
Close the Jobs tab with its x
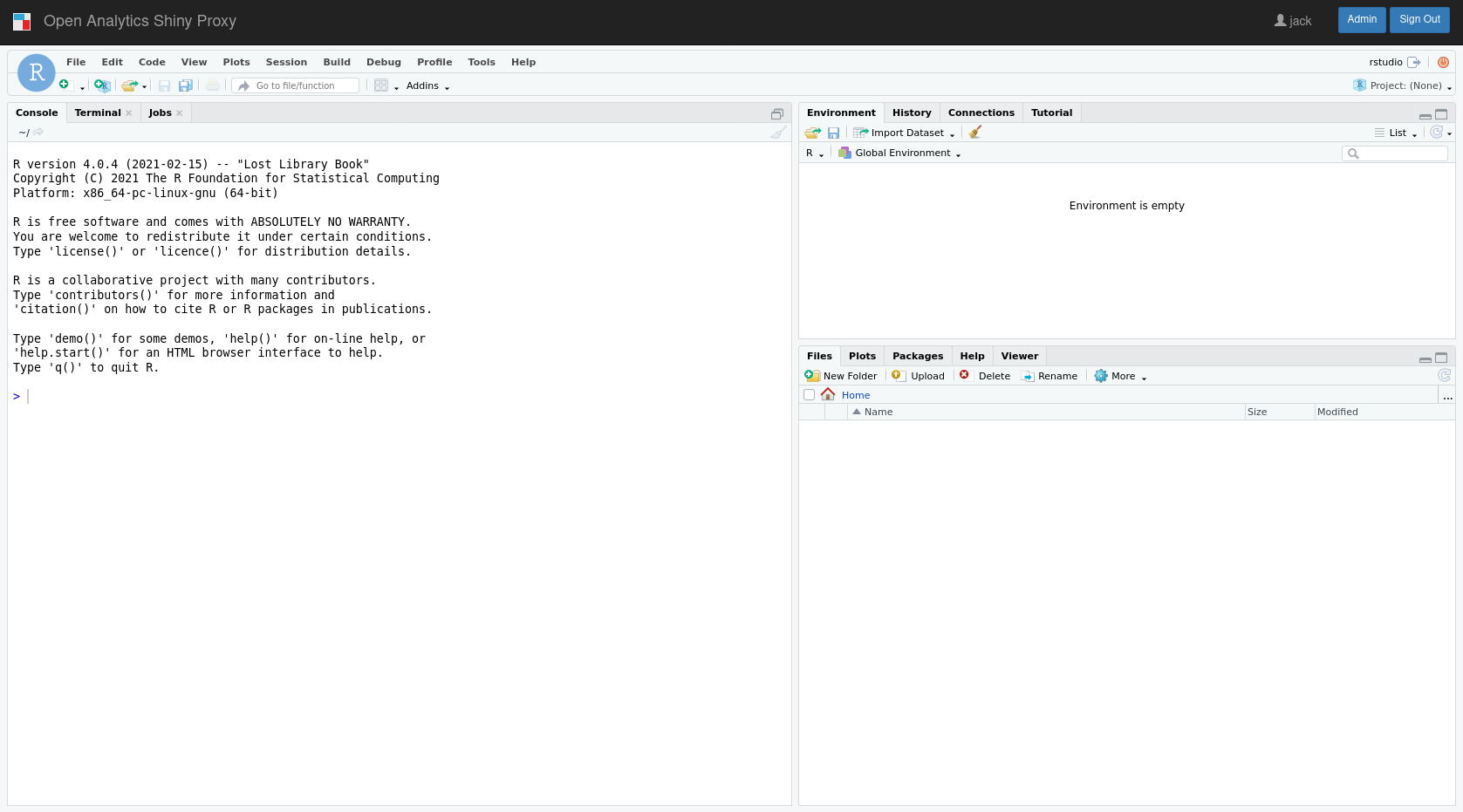point(180,113)
